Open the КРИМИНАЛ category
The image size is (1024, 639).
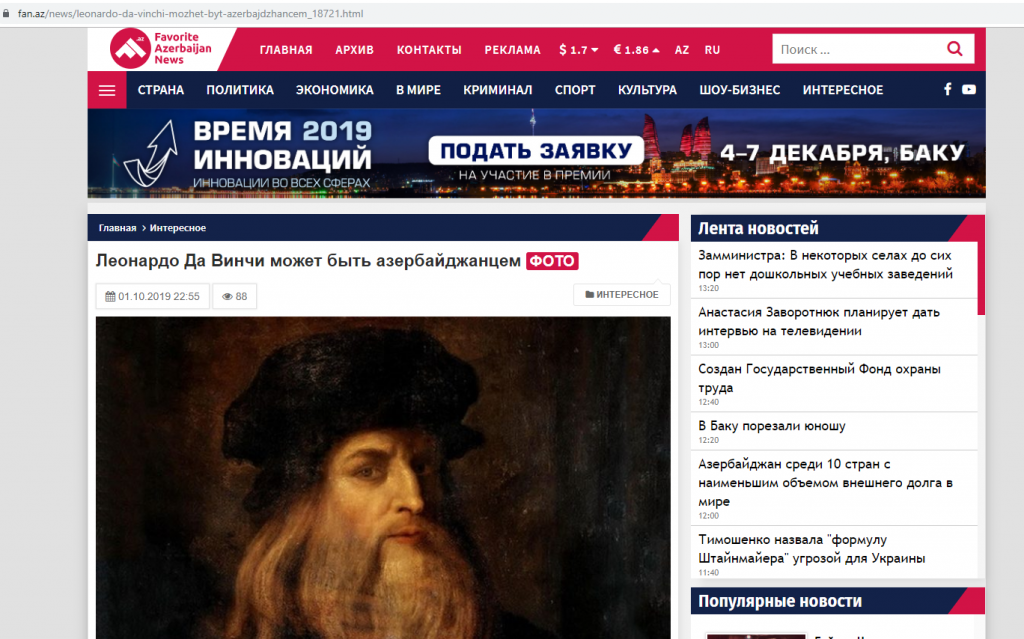point(498,90)
